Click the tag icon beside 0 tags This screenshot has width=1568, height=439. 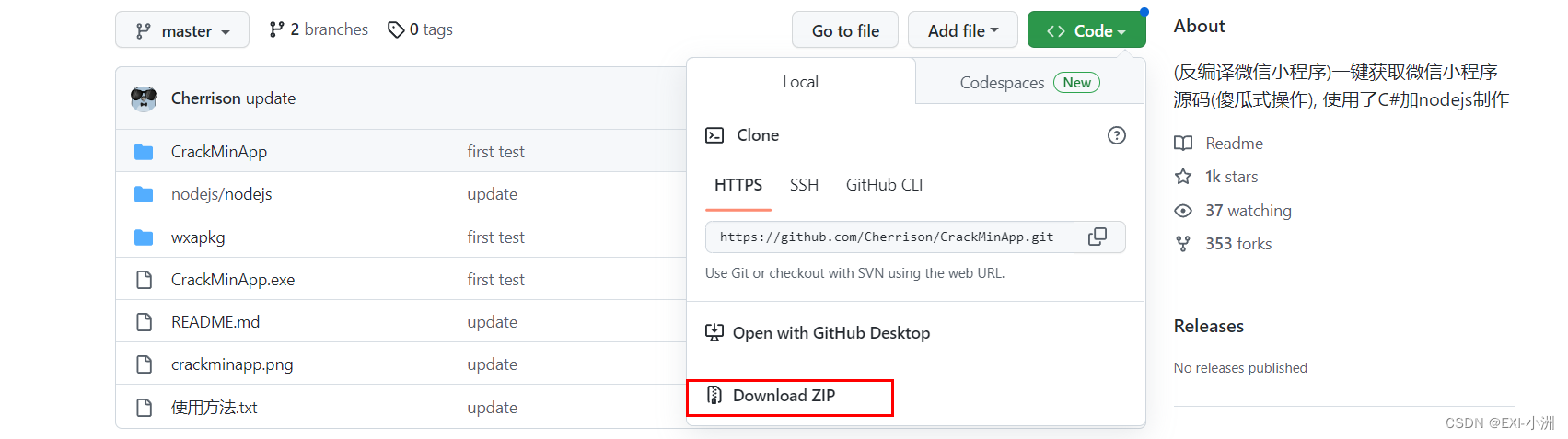[396, 29]
